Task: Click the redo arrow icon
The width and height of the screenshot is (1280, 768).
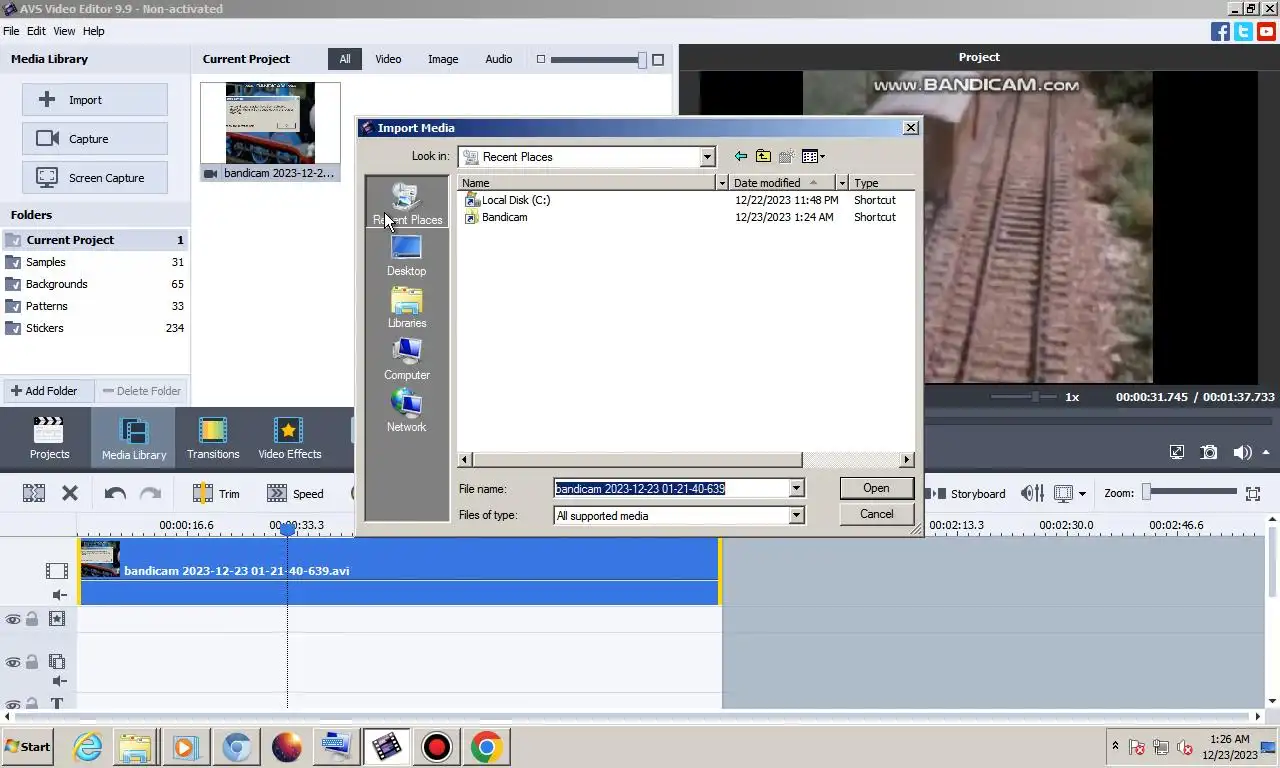Action: tap(150, 493)
